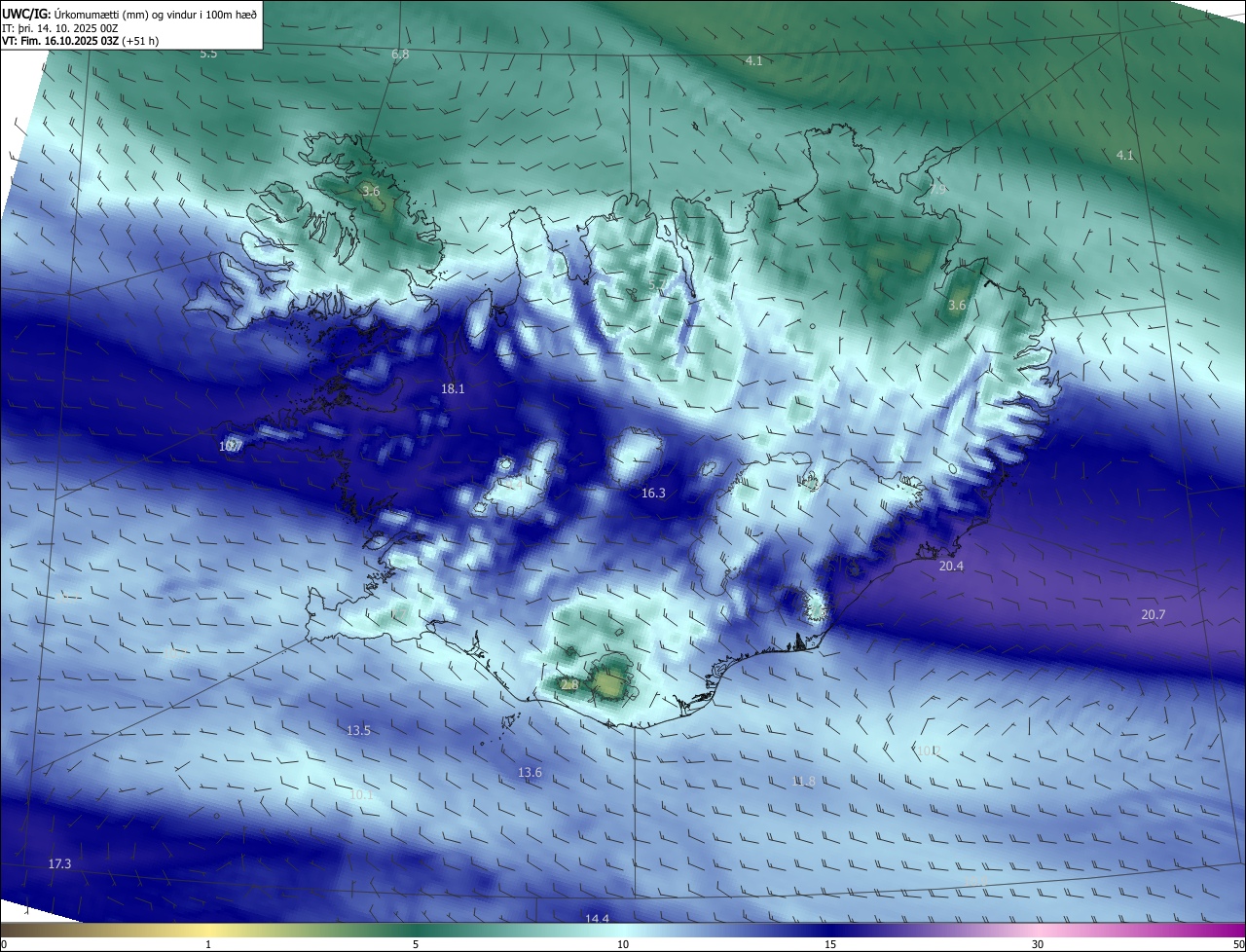Click the 10 tick on the color scale

[623, 944]
